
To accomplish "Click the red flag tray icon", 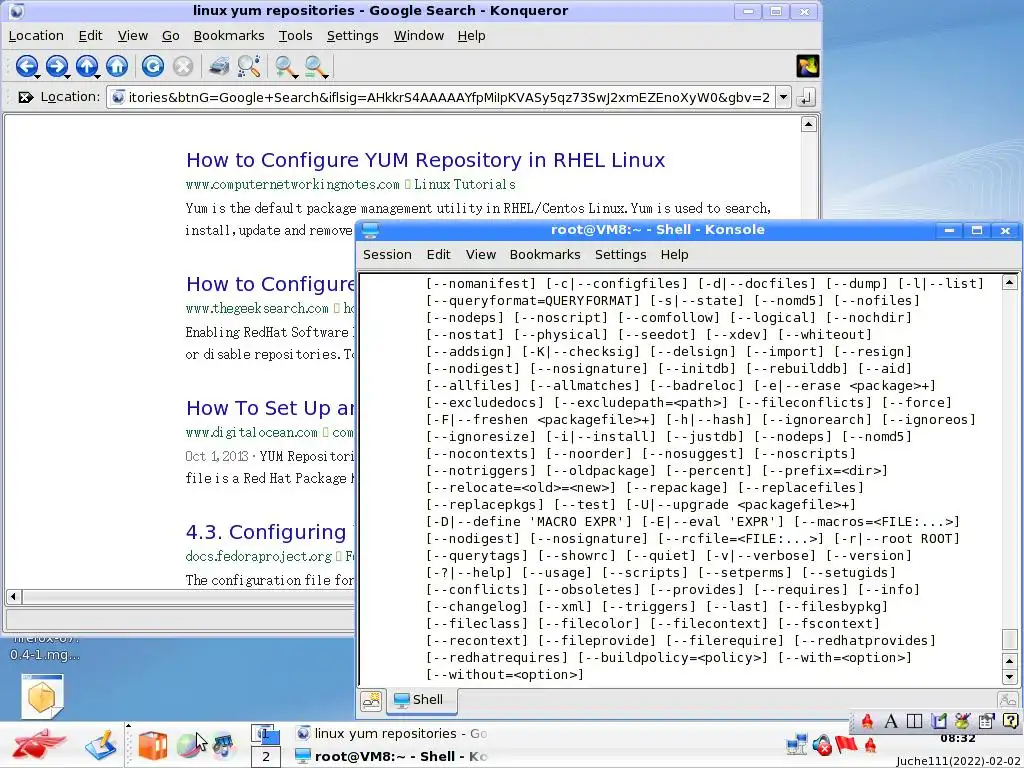I will pos(846,744).
